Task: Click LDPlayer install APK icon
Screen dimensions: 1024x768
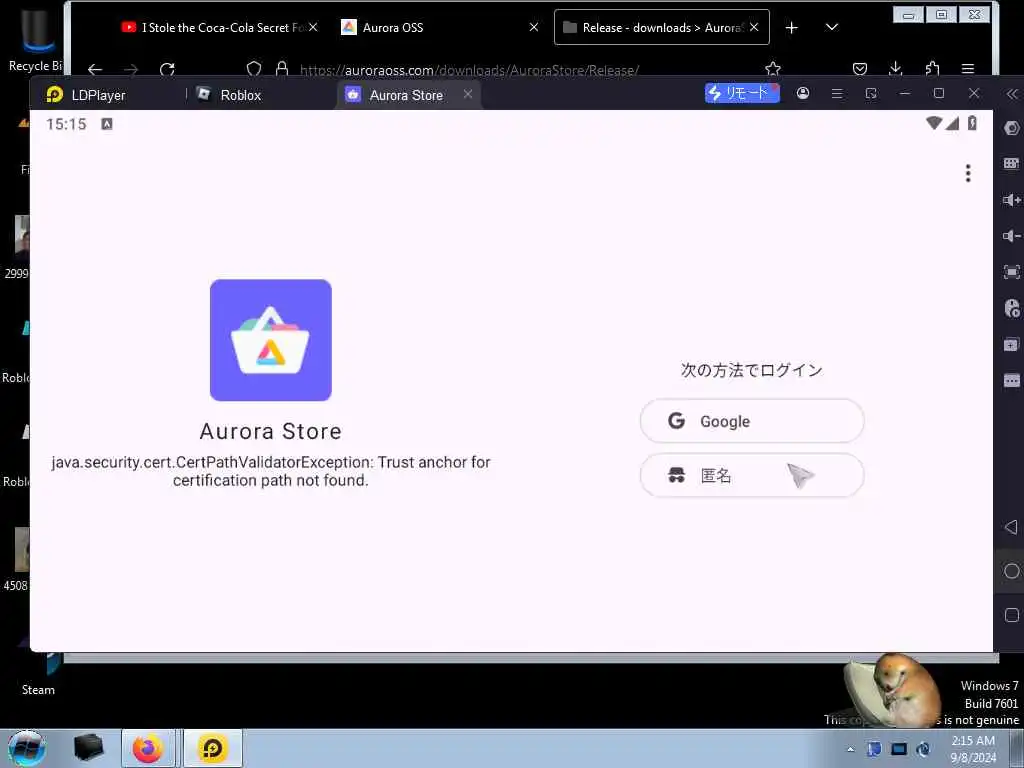Action: pyautogui.click(x=1012, y=344)
